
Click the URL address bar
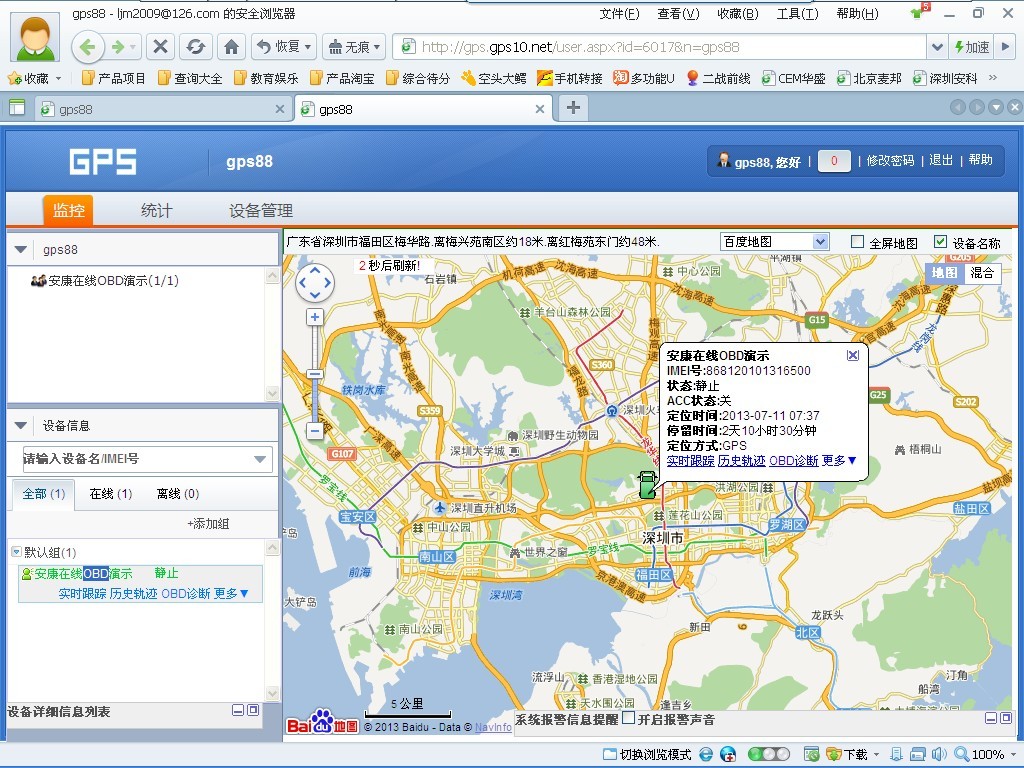tap(660, 47)
